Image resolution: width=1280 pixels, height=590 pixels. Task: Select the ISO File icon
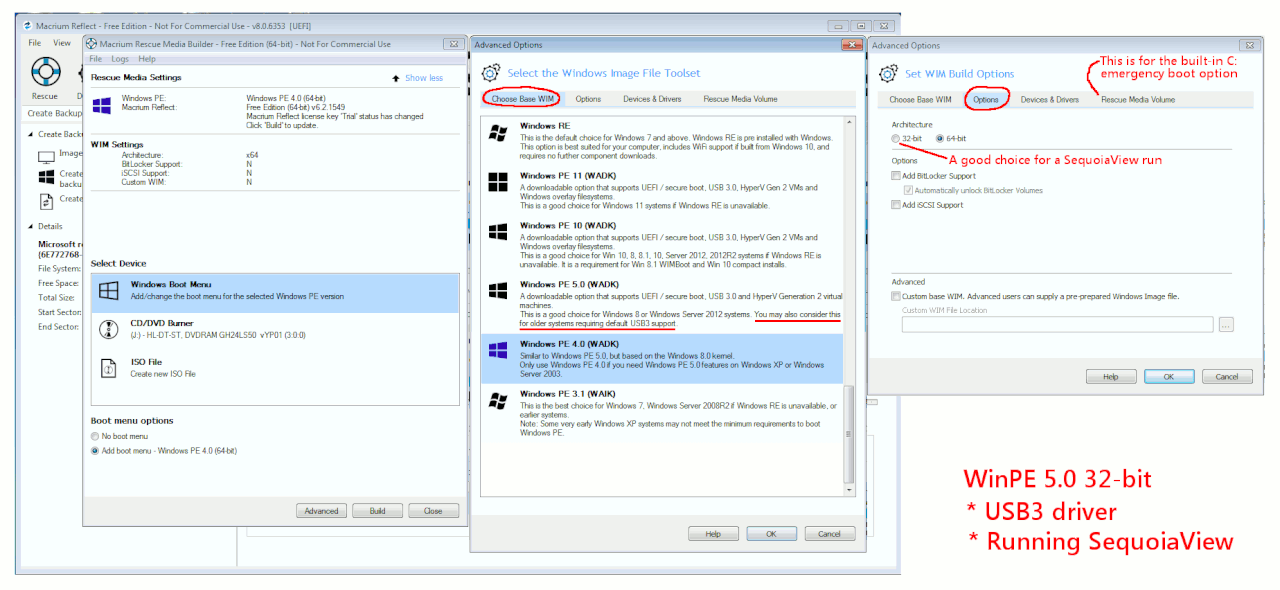pyautogui.click(x=109, y=368)
